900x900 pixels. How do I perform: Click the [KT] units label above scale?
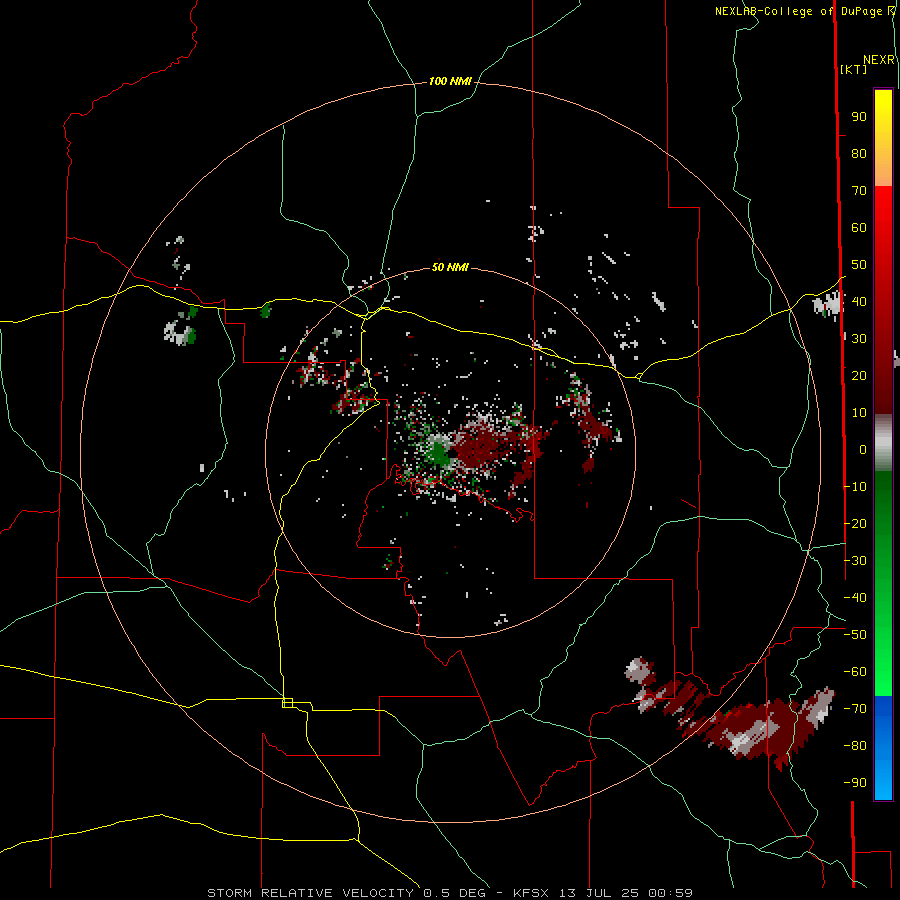(x=854, y=69)
